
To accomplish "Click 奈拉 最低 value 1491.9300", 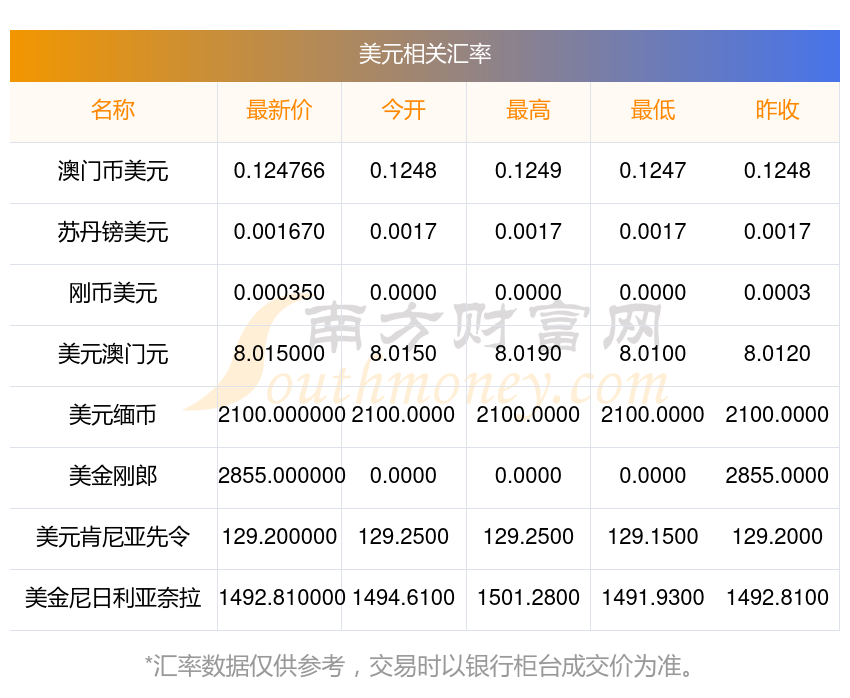I will pyautogui.click(x=653, y=598).
